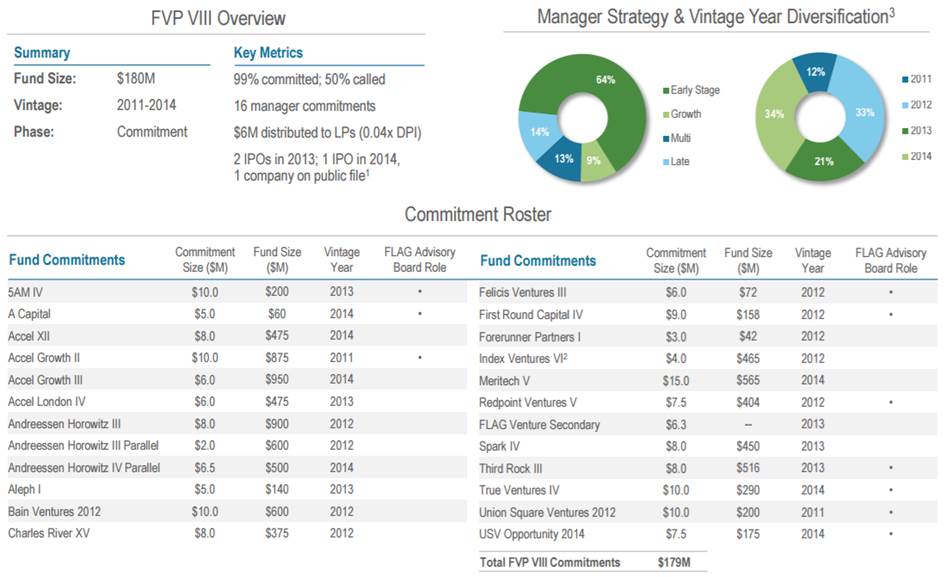
Task: Click the "Meritech V" fund name
Action: pyautogui.click(x=504, y=381)
